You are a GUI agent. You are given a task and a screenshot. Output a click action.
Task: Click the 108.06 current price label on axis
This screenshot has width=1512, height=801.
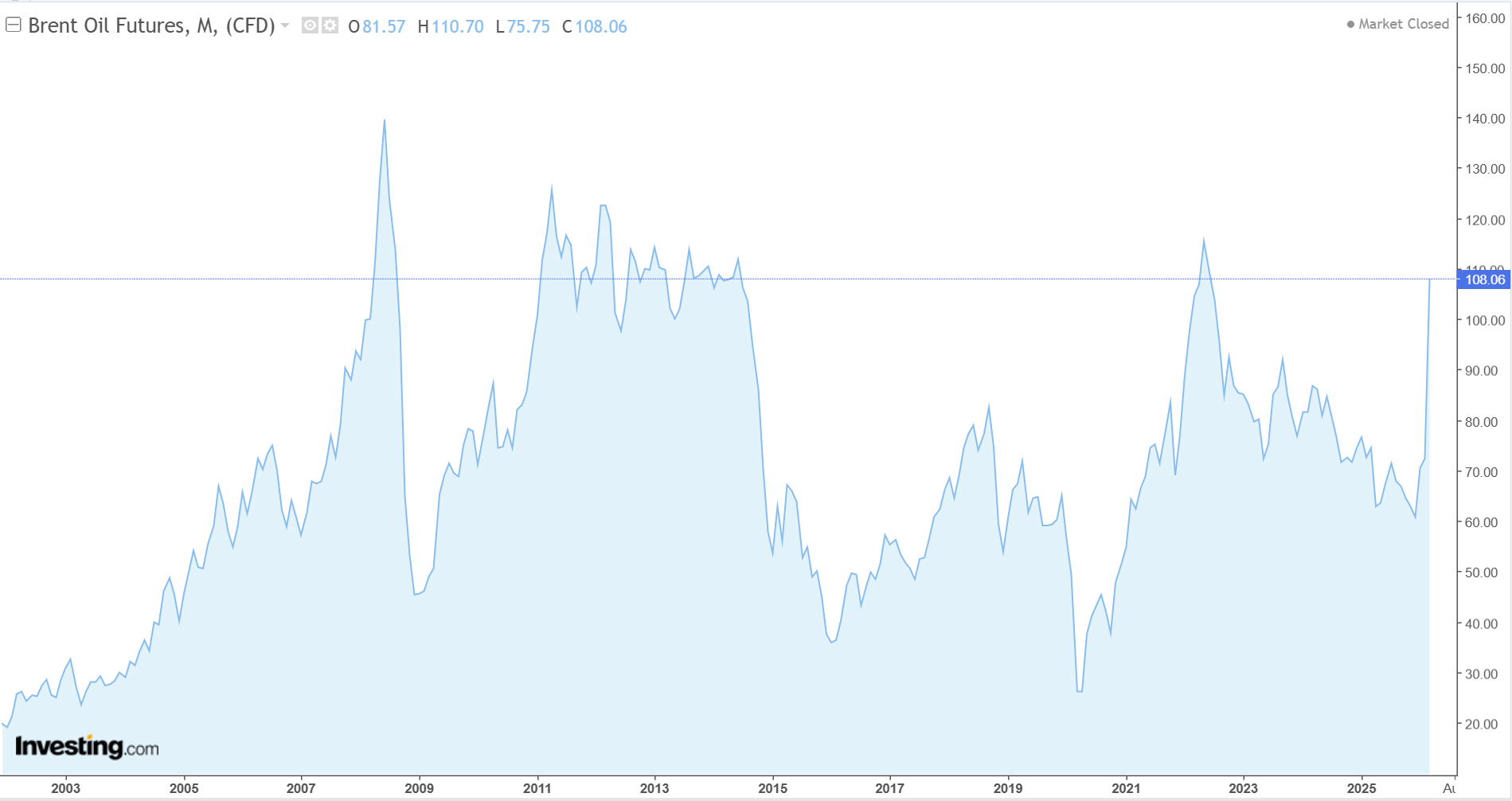click(x=1484, y=279)
